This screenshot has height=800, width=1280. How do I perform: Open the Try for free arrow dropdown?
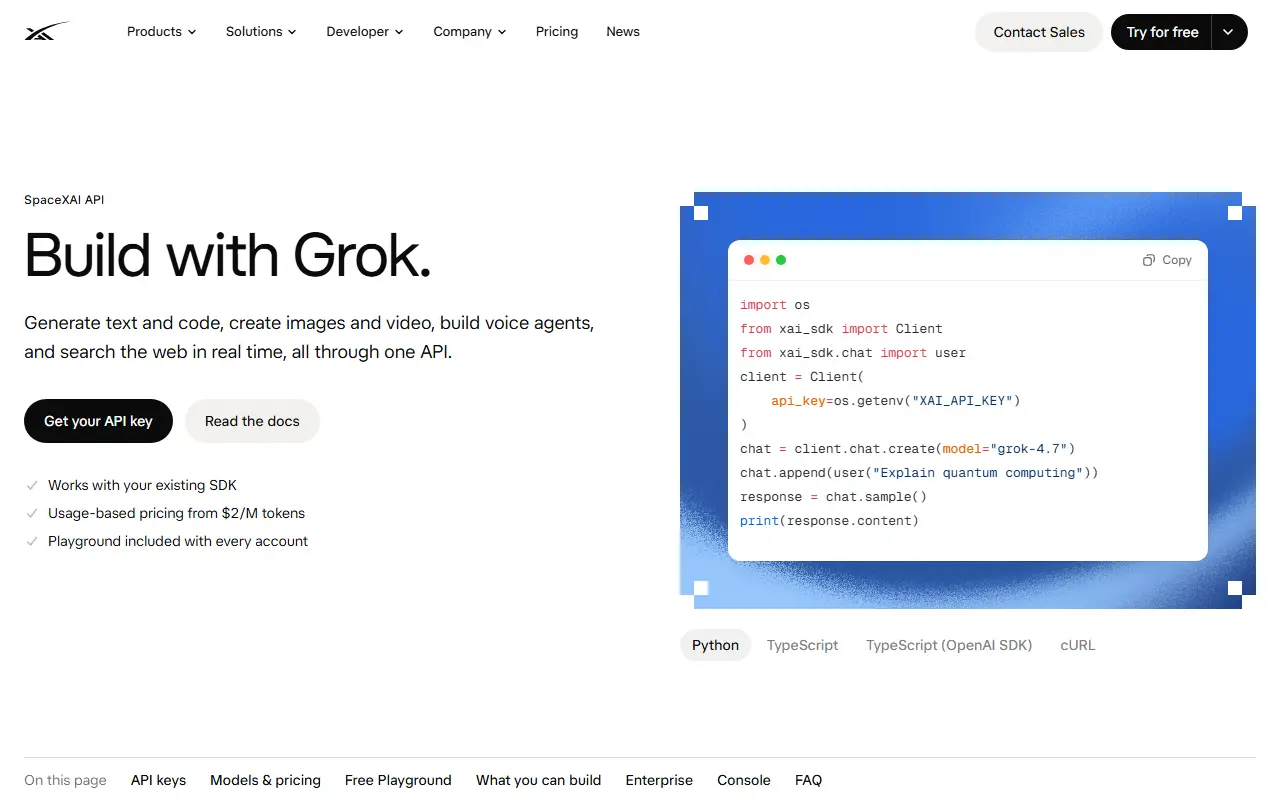click(x=1229, y=32)
